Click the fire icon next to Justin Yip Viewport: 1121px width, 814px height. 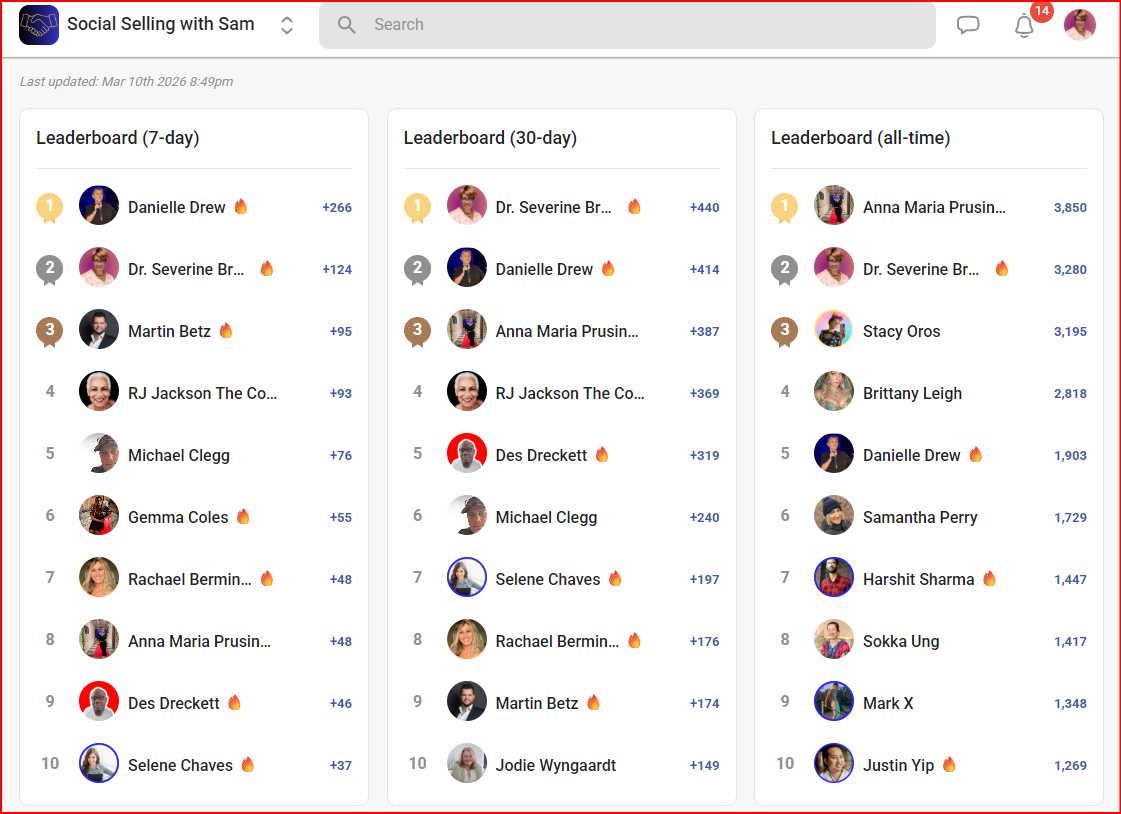949,765
